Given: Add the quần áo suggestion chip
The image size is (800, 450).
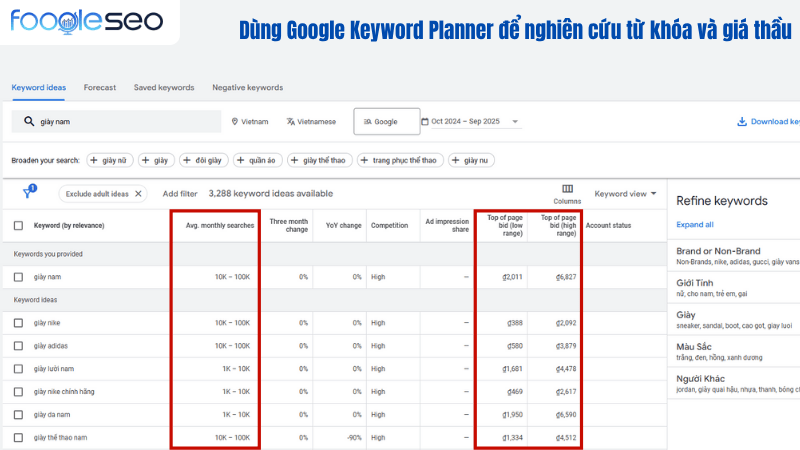Looking at the screenshot, I should tap(258, 160).
